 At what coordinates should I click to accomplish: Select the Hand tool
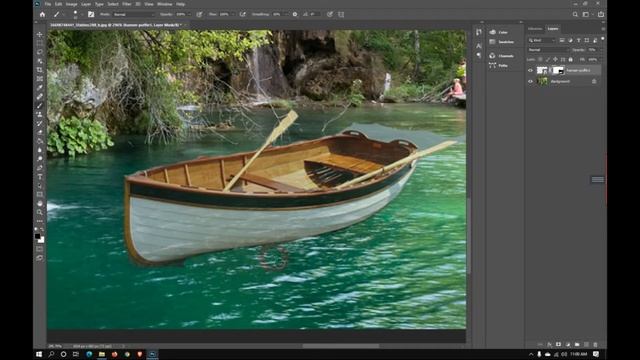pos(40,203)
